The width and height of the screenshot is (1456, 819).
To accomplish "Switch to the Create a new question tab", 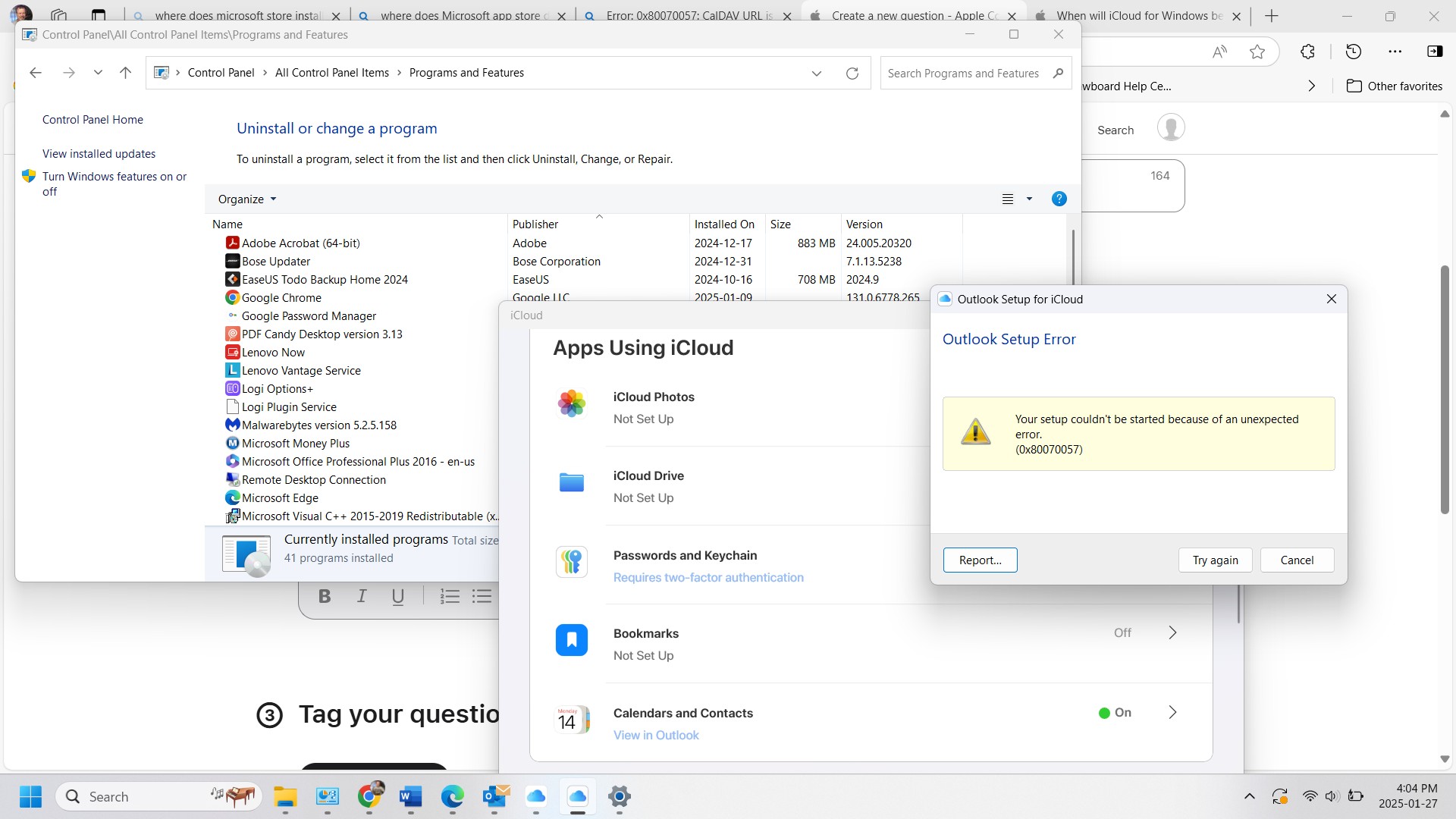I will point(913,15).
